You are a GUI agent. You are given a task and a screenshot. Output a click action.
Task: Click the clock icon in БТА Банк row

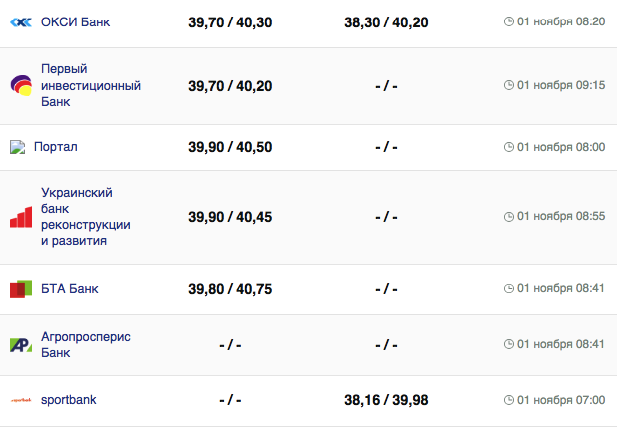[509, 289]
